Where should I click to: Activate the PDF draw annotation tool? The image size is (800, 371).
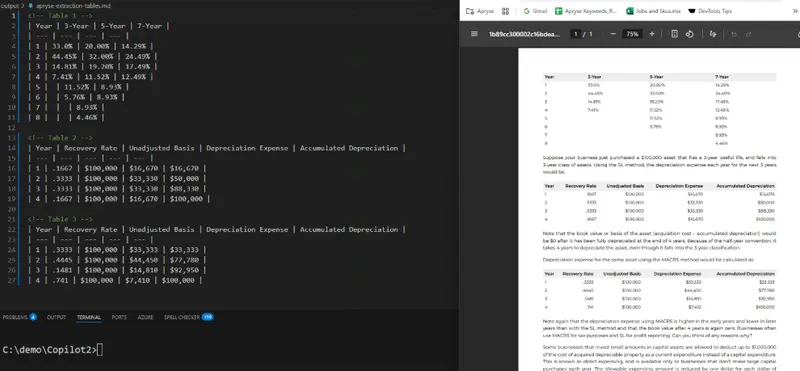(713, 34)
